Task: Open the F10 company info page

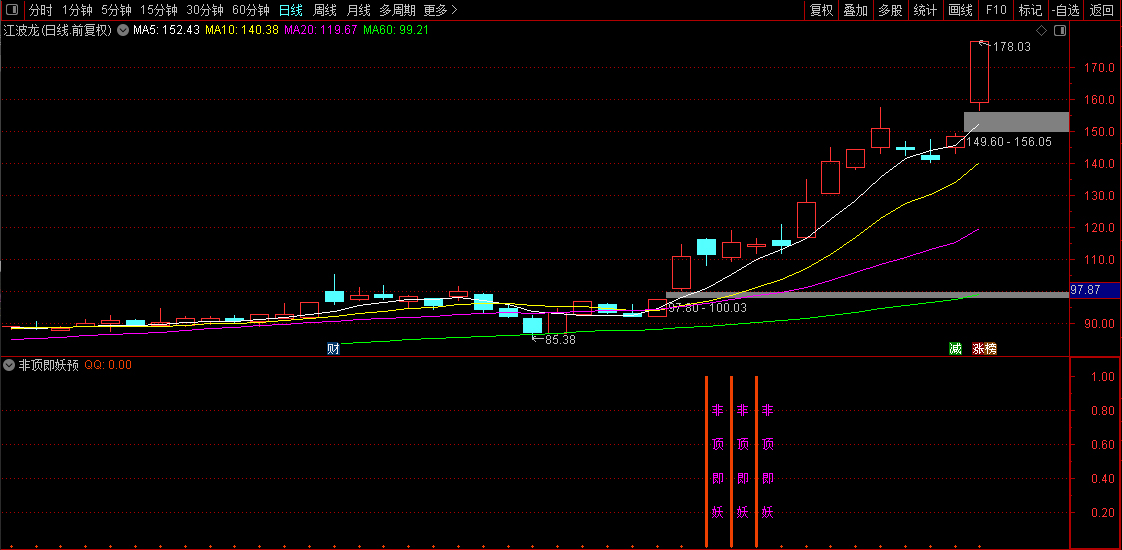Action: [x=996, y=10]
